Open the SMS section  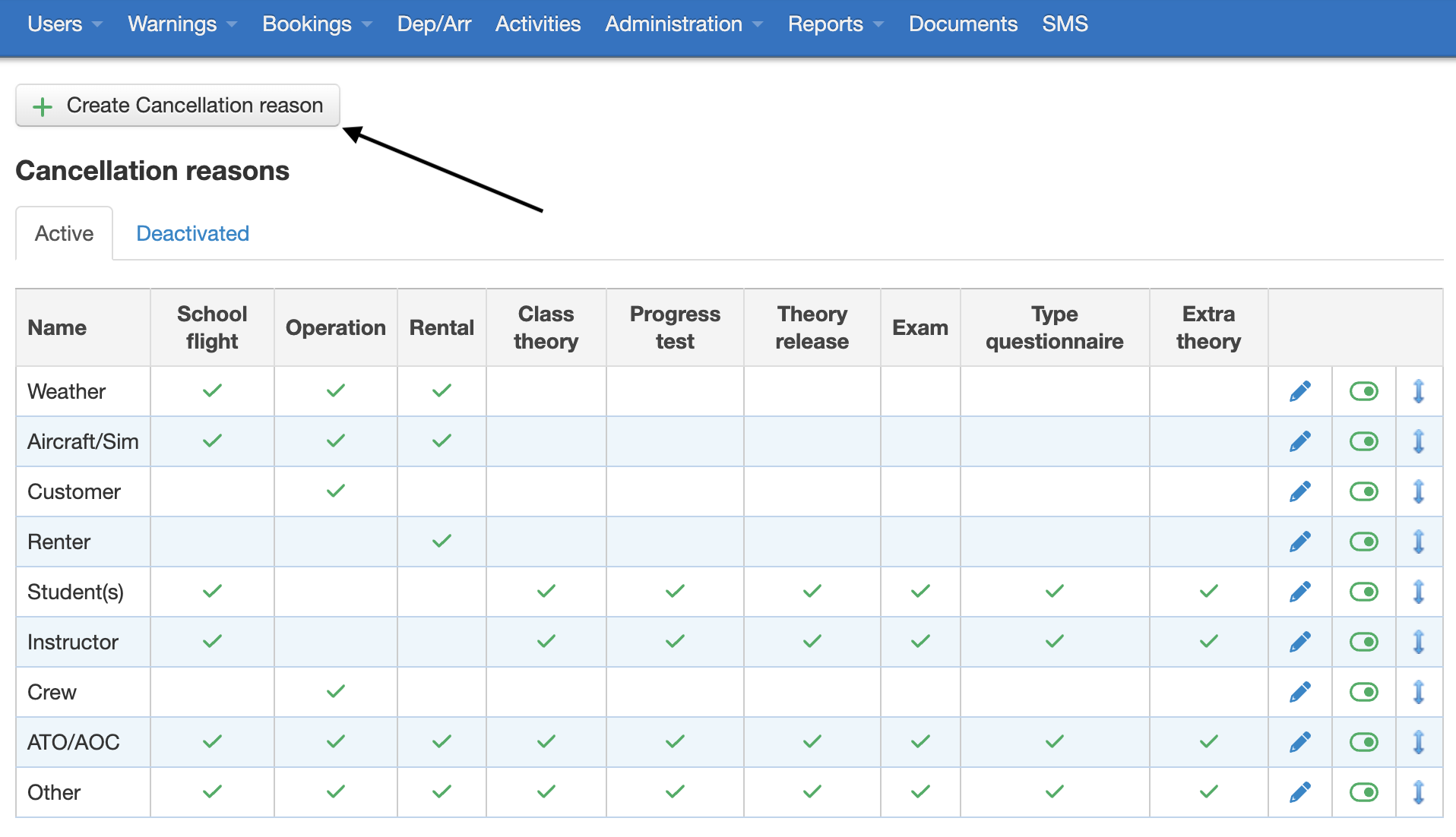(x=1065, y=24)
